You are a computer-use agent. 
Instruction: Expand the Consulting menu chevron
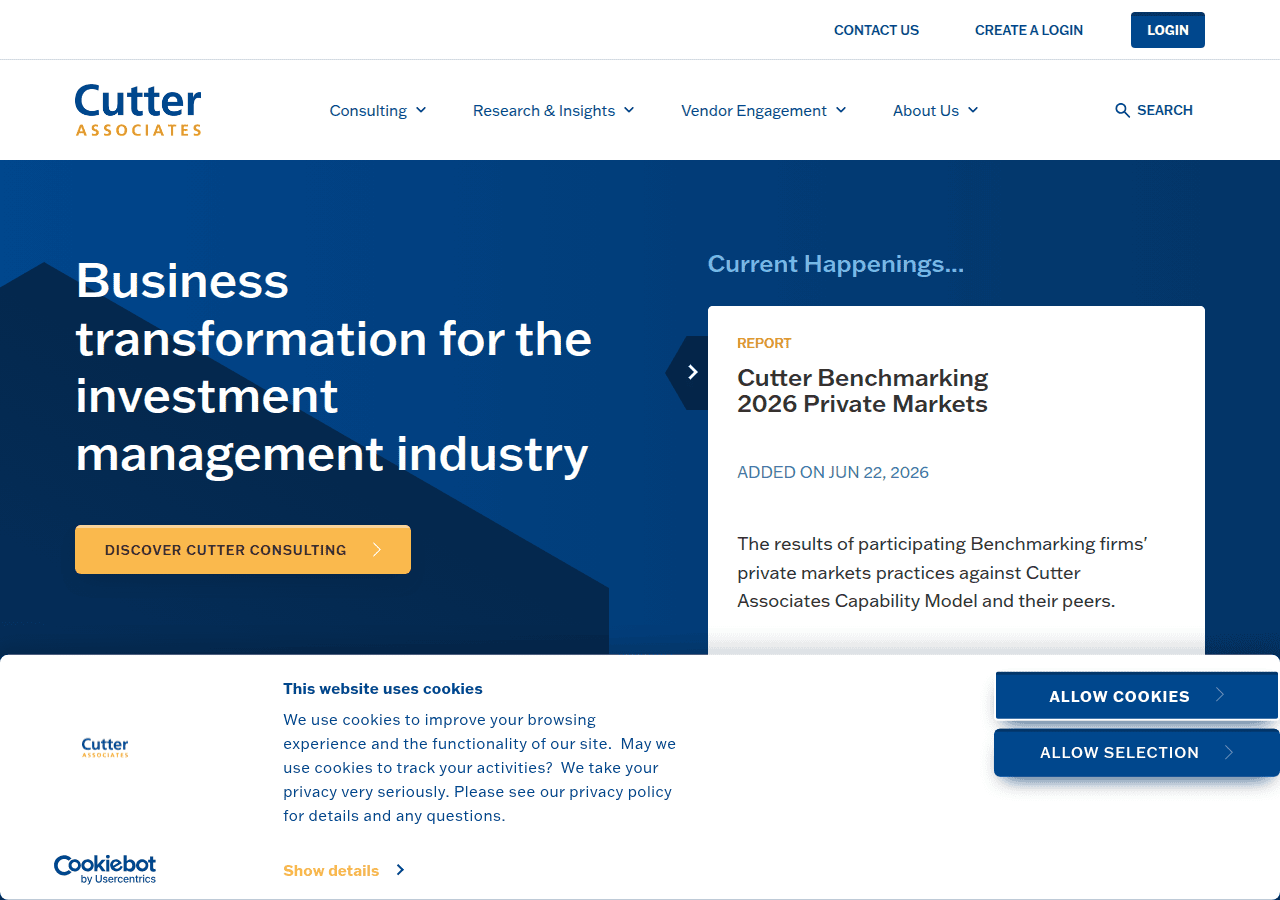[421, 110]
